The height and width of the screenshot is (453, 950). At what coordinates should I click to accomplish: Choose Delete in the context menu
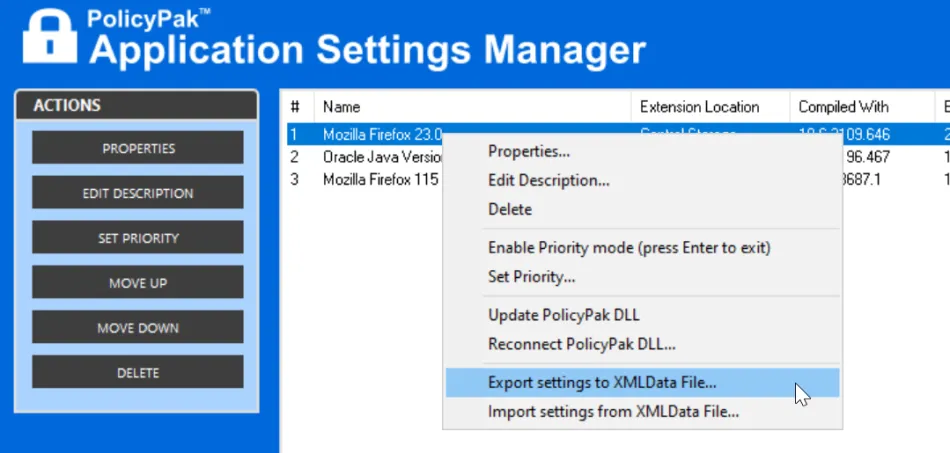[510, 210]
